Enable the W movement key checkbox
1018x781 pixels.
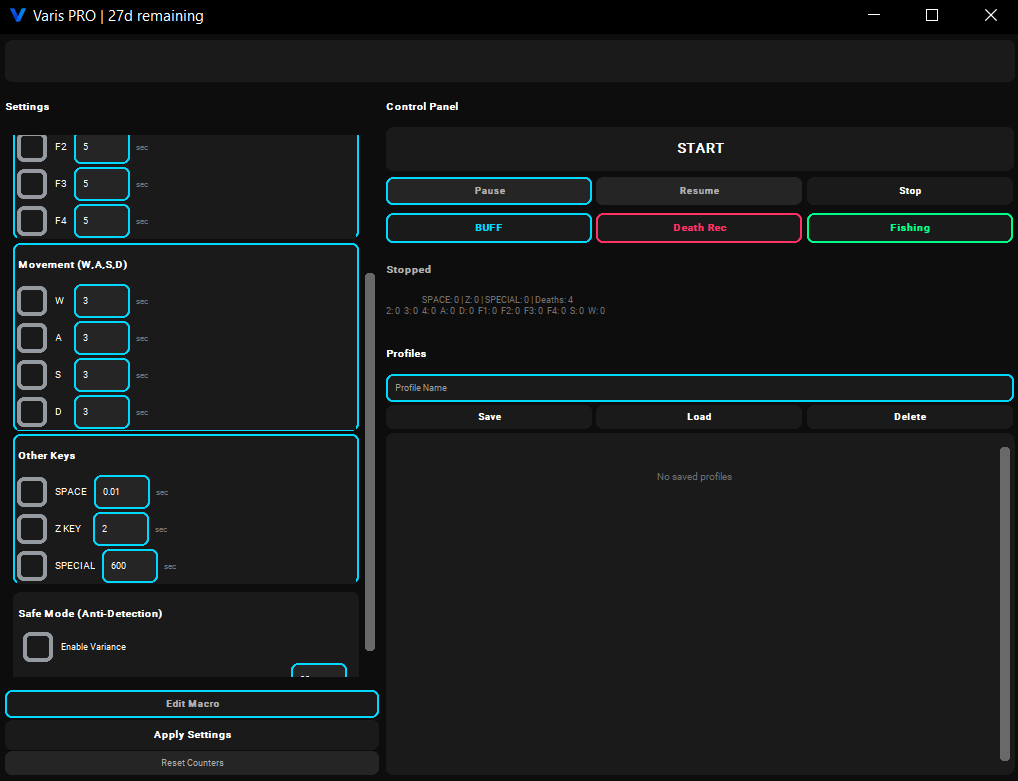pyautogui.click(x=32, y=301)
